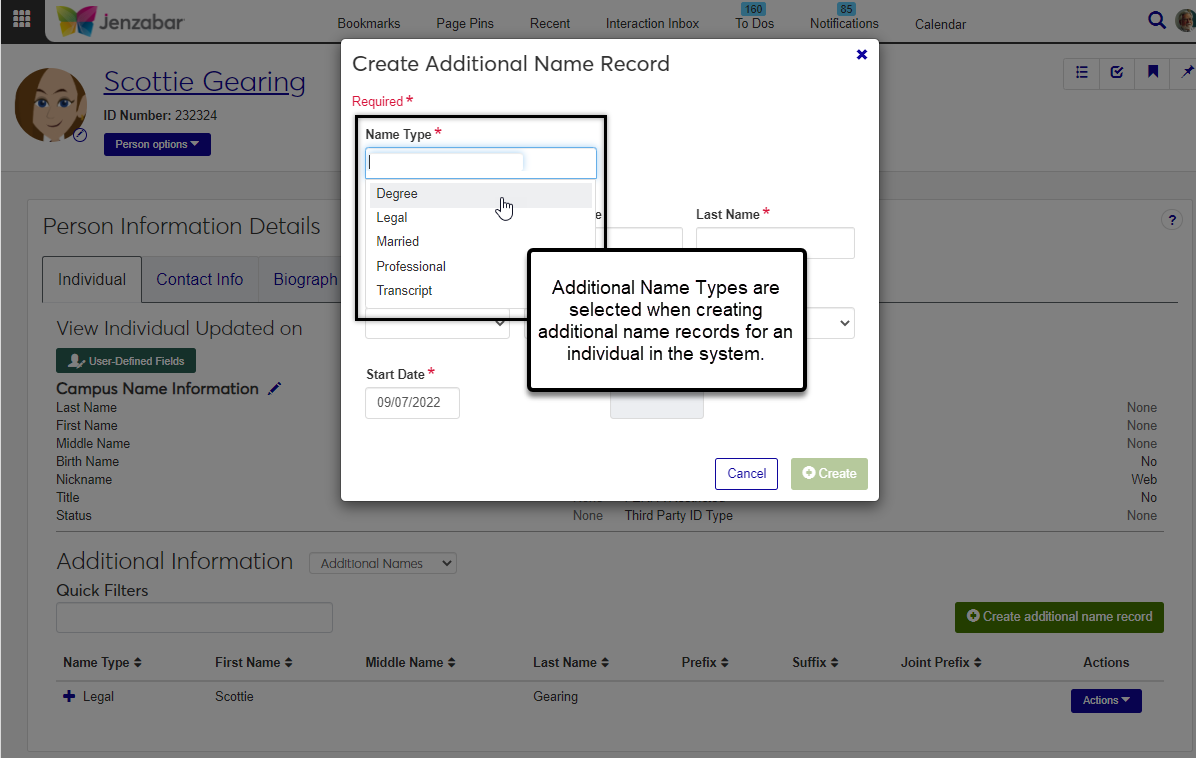Screen dimensions: 1196x758
Task: Choose Married name type option
Action: click(x=397, y=242)
